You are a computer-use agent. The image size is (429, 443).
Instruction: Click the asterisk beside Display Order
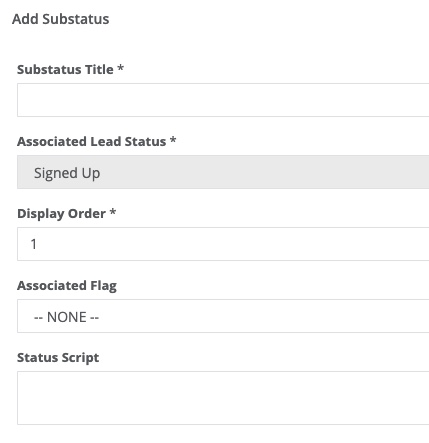click(113, 212)
